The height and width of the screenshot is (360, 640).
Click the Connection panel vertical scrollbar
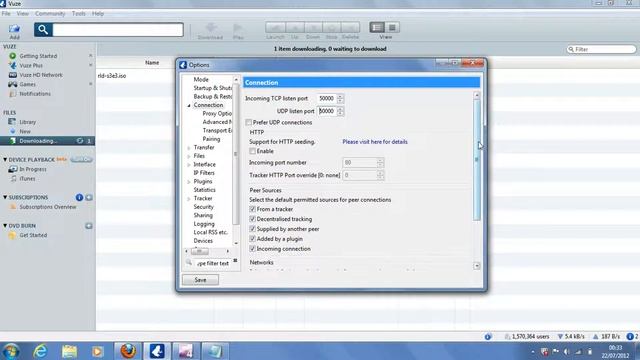(x=476, y=159)
